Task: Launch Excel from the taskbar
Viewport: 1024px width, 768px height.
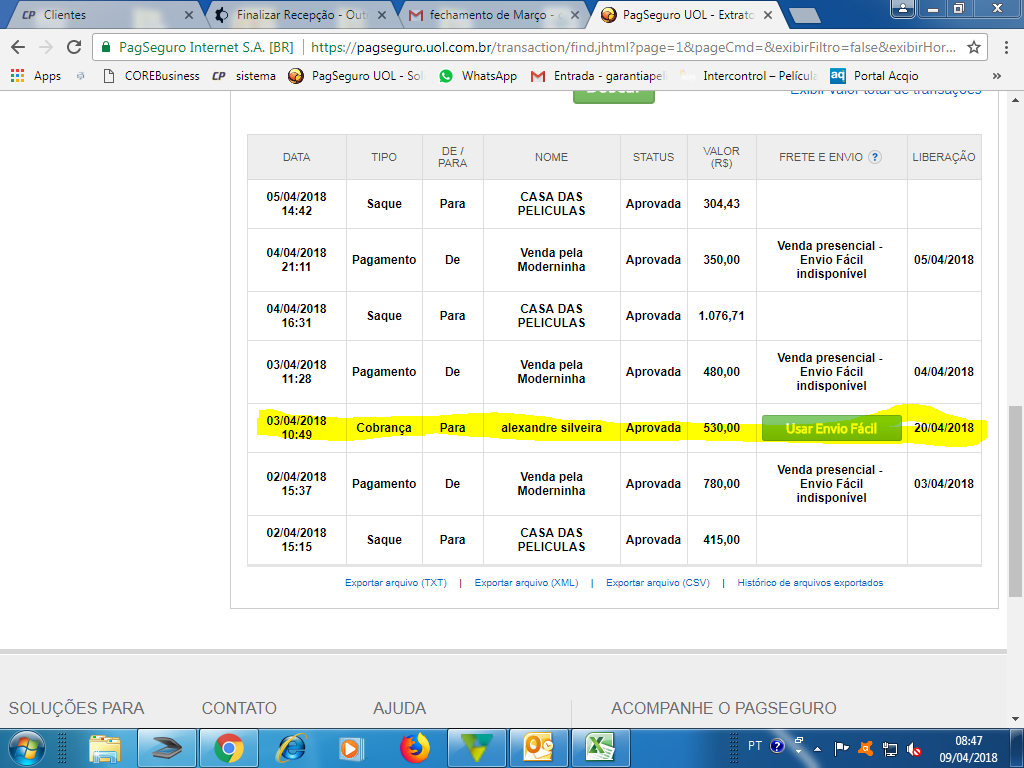Action: click(599, 747)
